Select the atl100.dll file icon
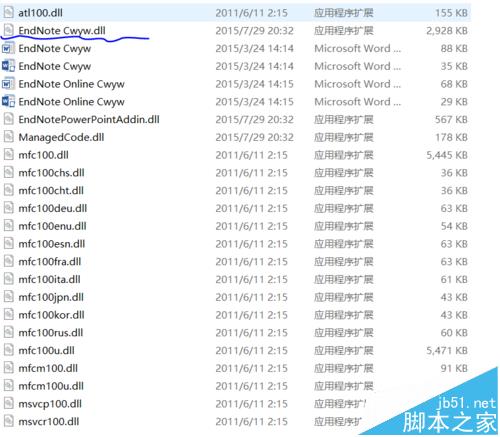This screenshot has width=500, height=437. tap(8, 12)
